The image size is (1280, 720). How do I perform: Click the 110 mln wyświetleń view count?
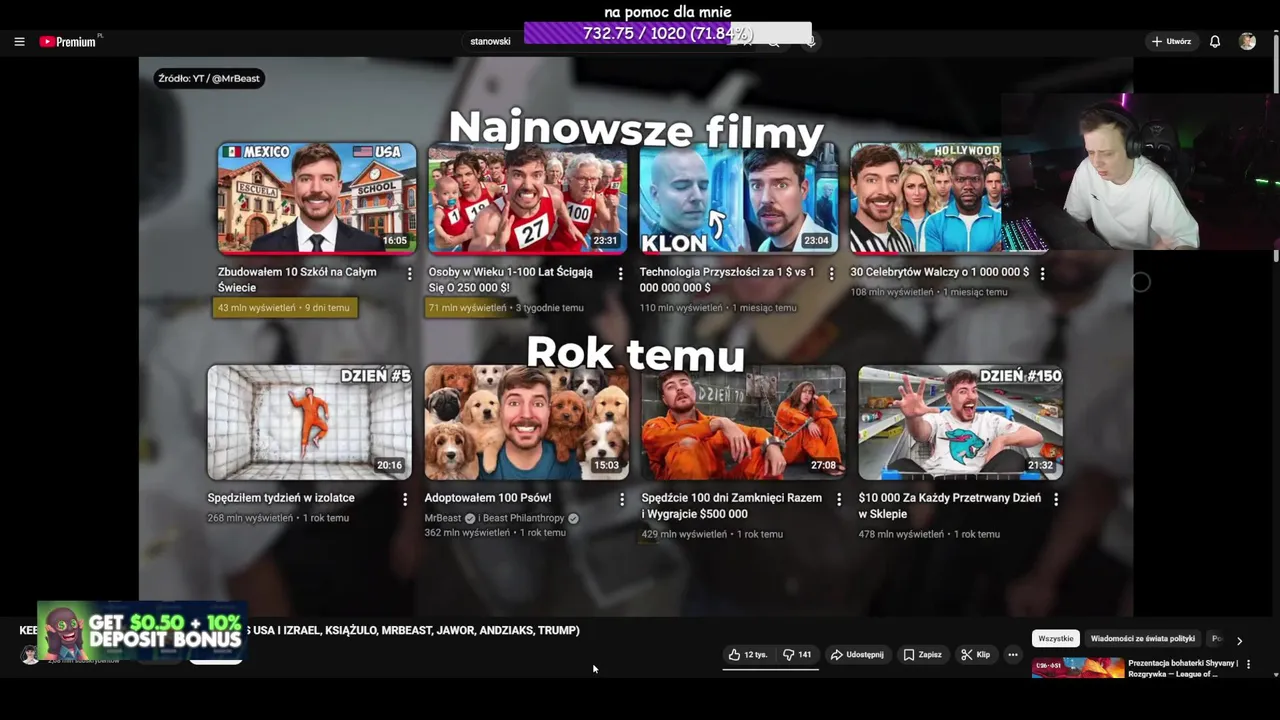pos(680,308)
